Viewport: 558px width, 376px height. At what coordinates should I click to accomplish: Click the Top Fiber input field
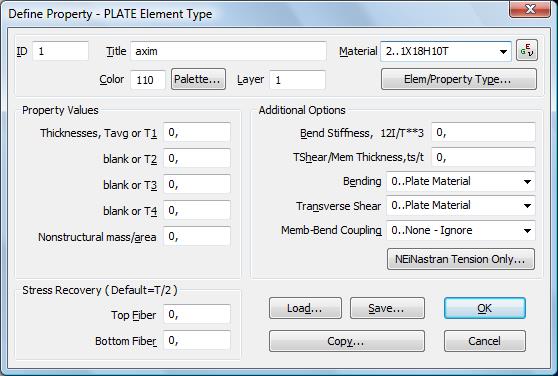pos(197,314)
